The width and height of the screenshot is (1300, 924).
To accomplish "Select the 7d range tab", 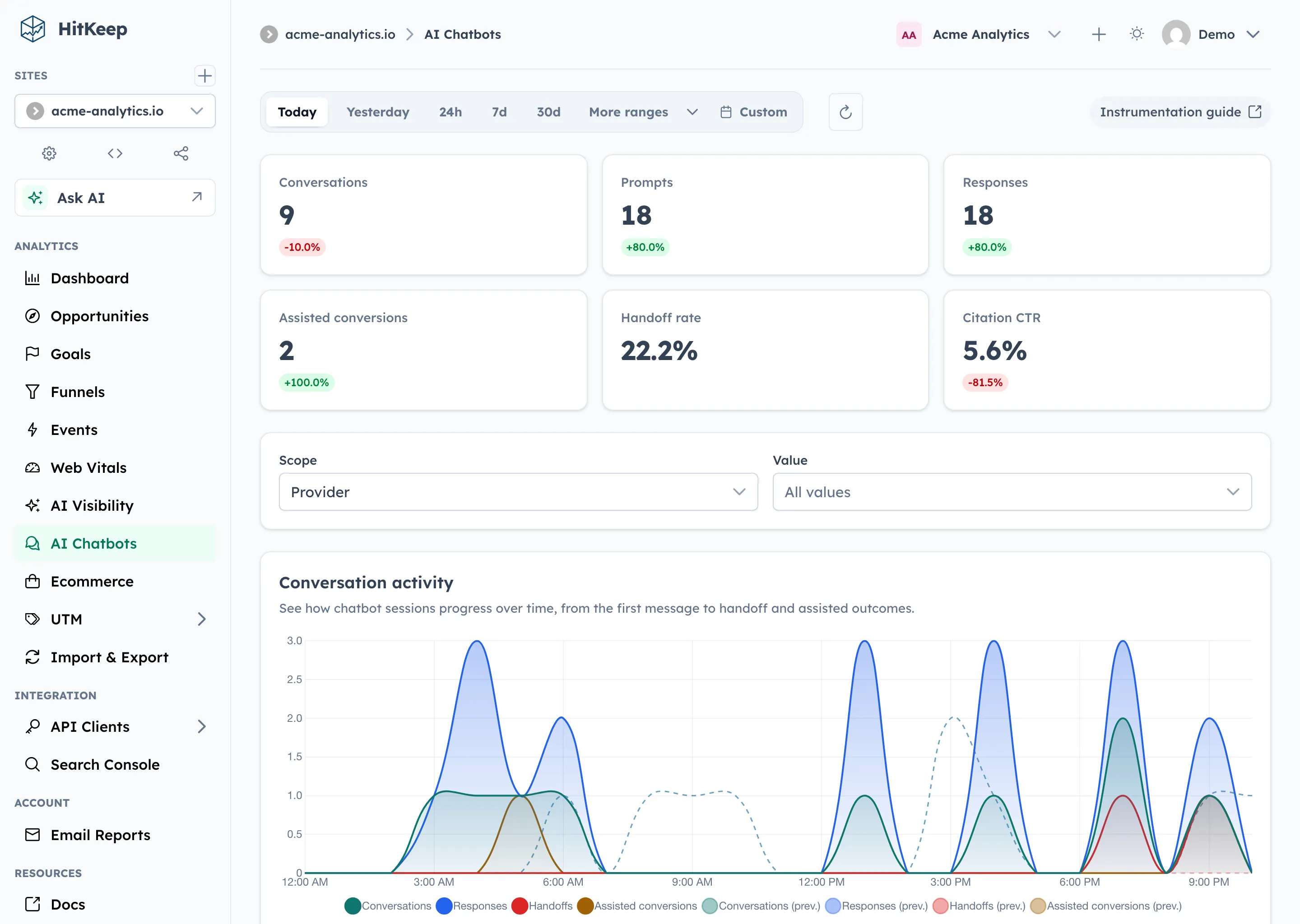I will pyautogui.click(x=499, y=112).
